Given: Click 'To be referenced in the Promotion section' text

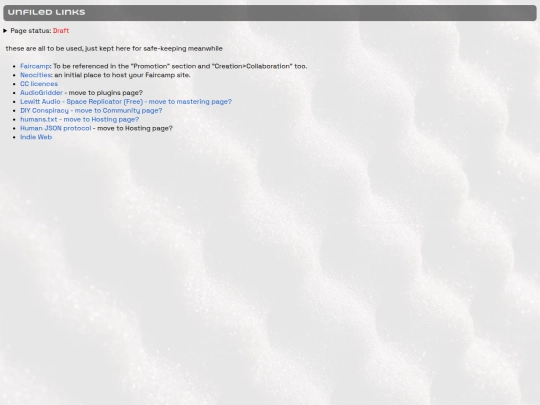Looking at the screenshot, I should tap(180, 66).
